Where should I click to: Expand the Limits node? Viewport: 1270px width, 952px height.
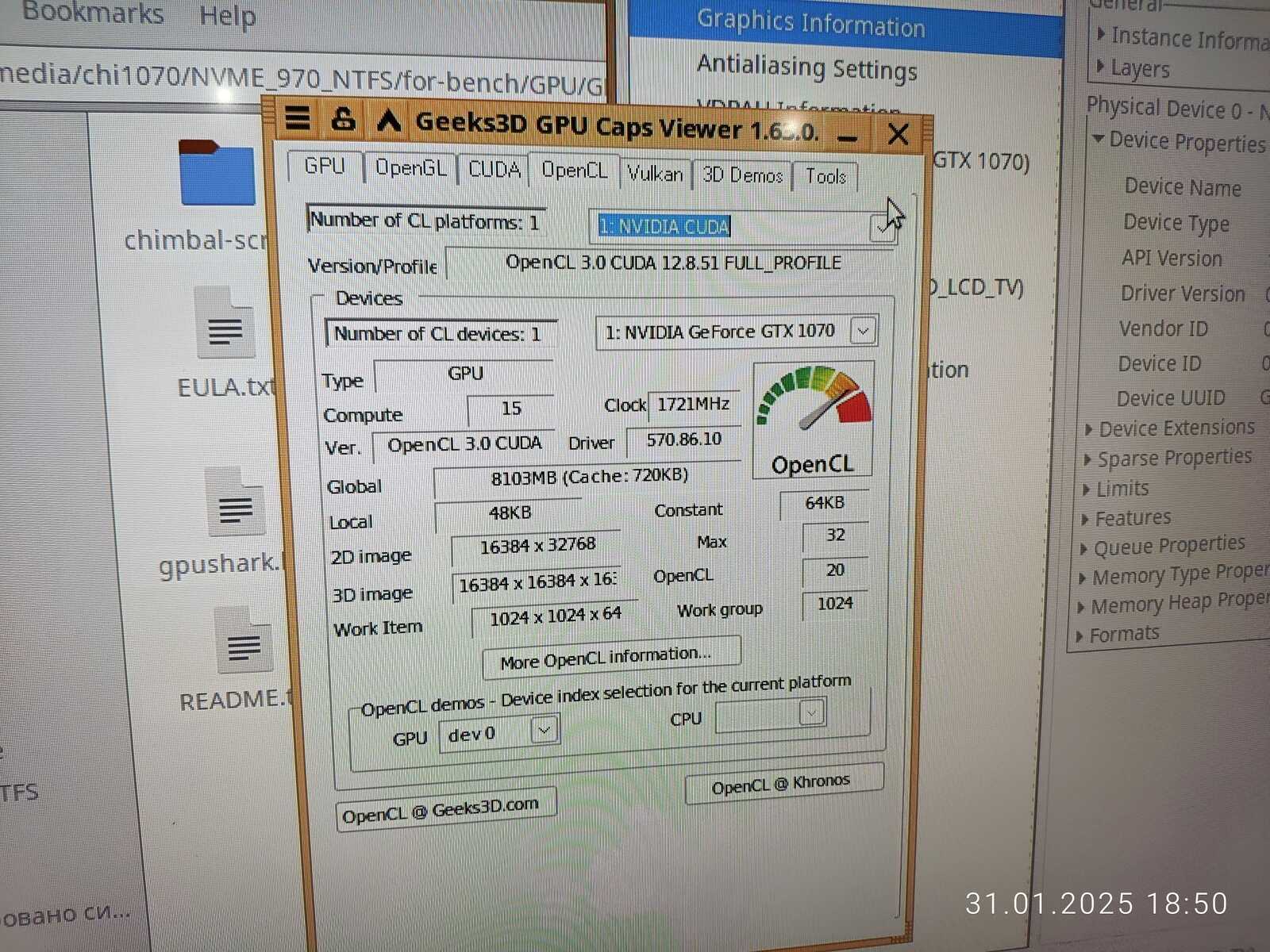click(1086, 489)
